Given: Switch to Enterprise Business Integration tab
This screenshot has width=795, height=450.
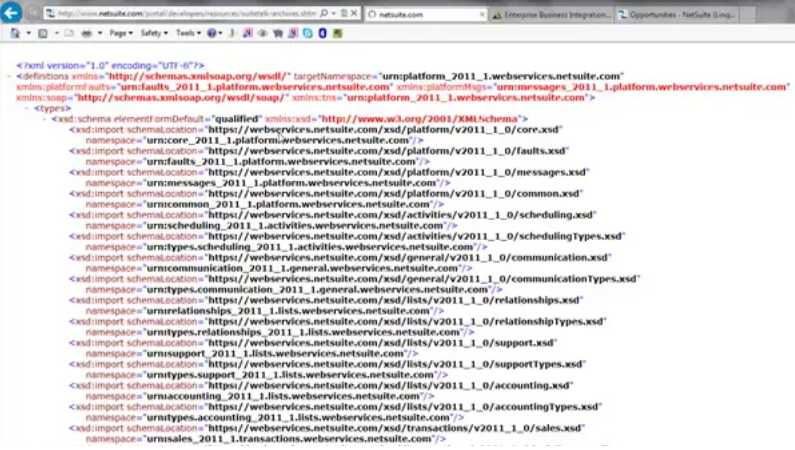Looking at the screenshot, I should (552, 15).
